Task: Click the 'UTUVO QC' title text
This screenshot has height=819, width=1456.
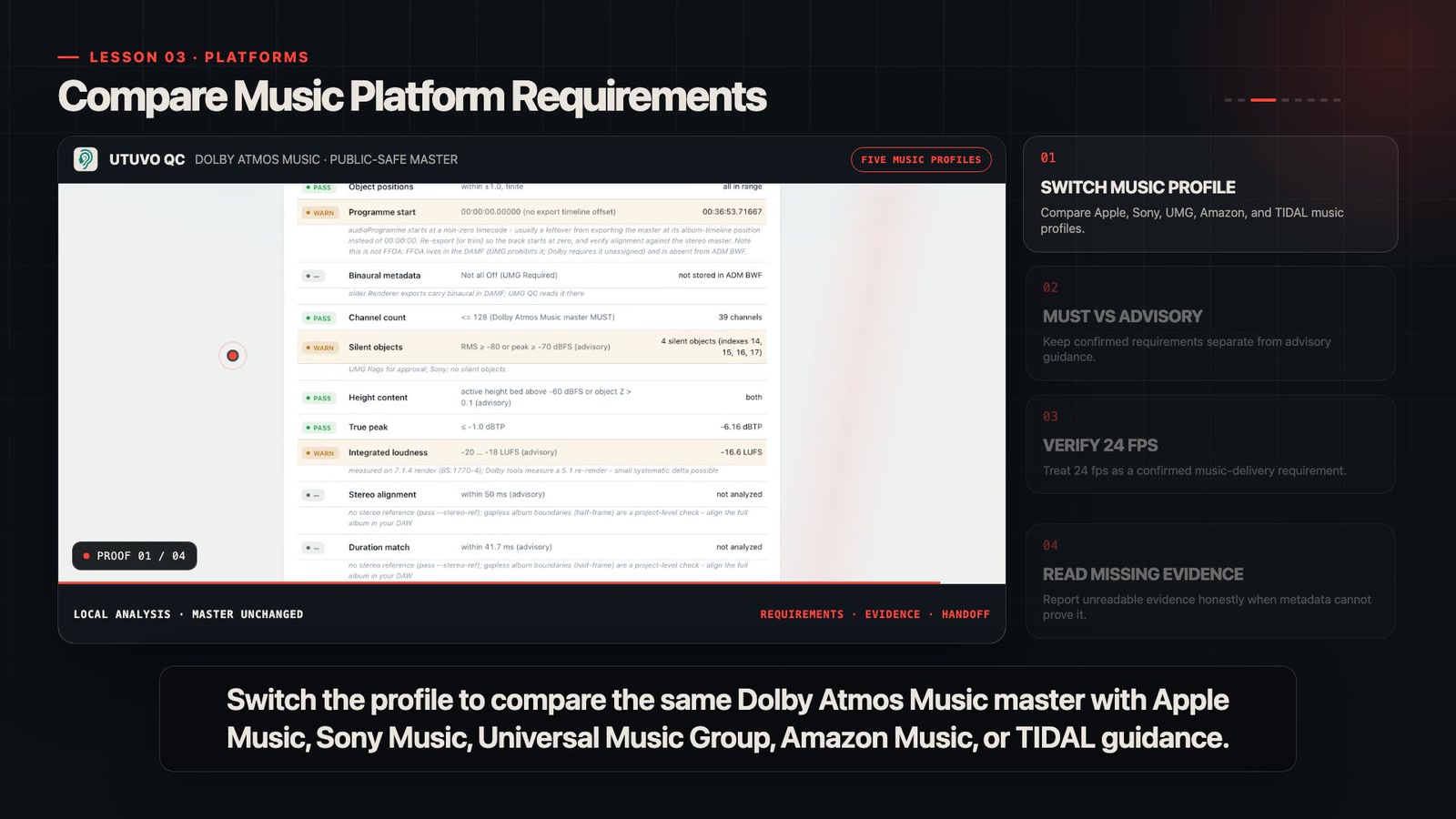Action: click(x=147, y=160)
